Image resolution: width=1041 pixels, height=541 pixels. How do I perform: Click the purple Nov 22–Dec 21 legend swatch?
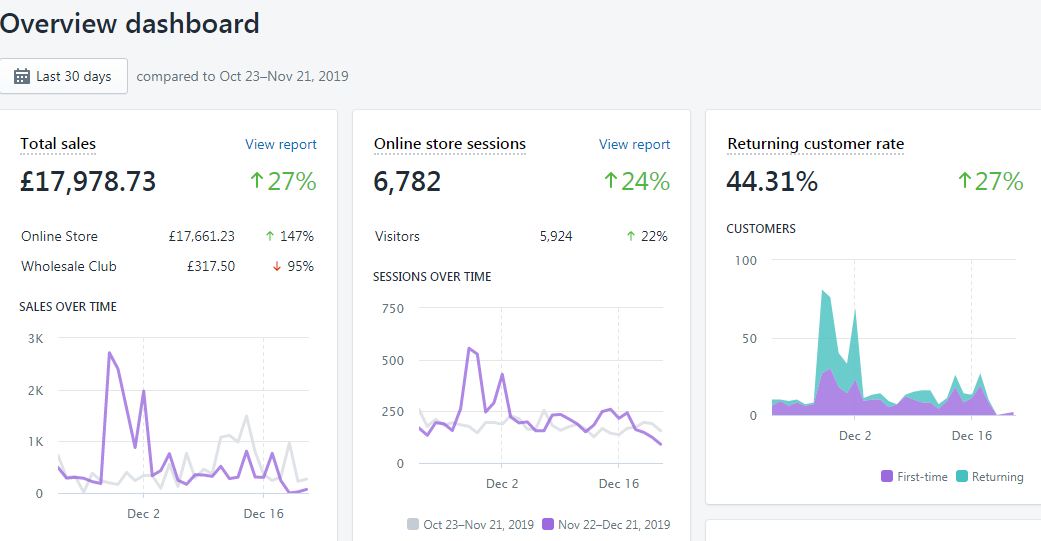click(x=548, y=524)
